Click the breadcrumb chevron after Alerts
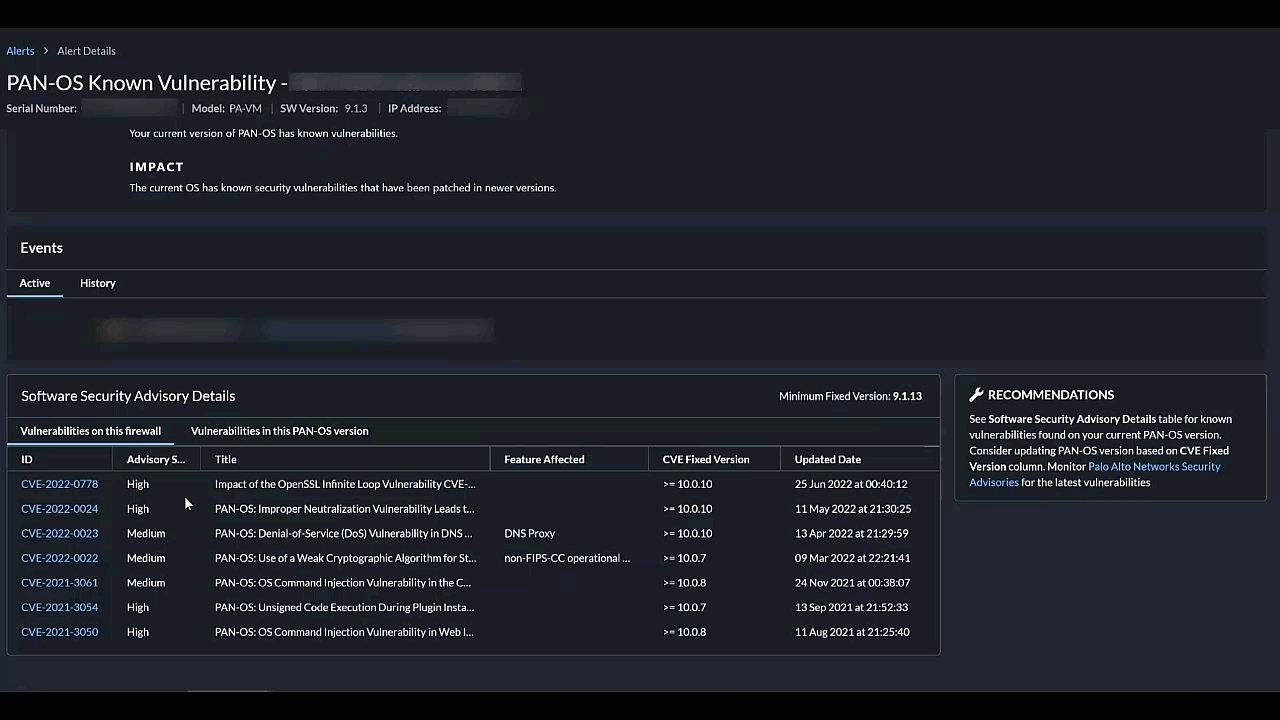 pos(46,51)
